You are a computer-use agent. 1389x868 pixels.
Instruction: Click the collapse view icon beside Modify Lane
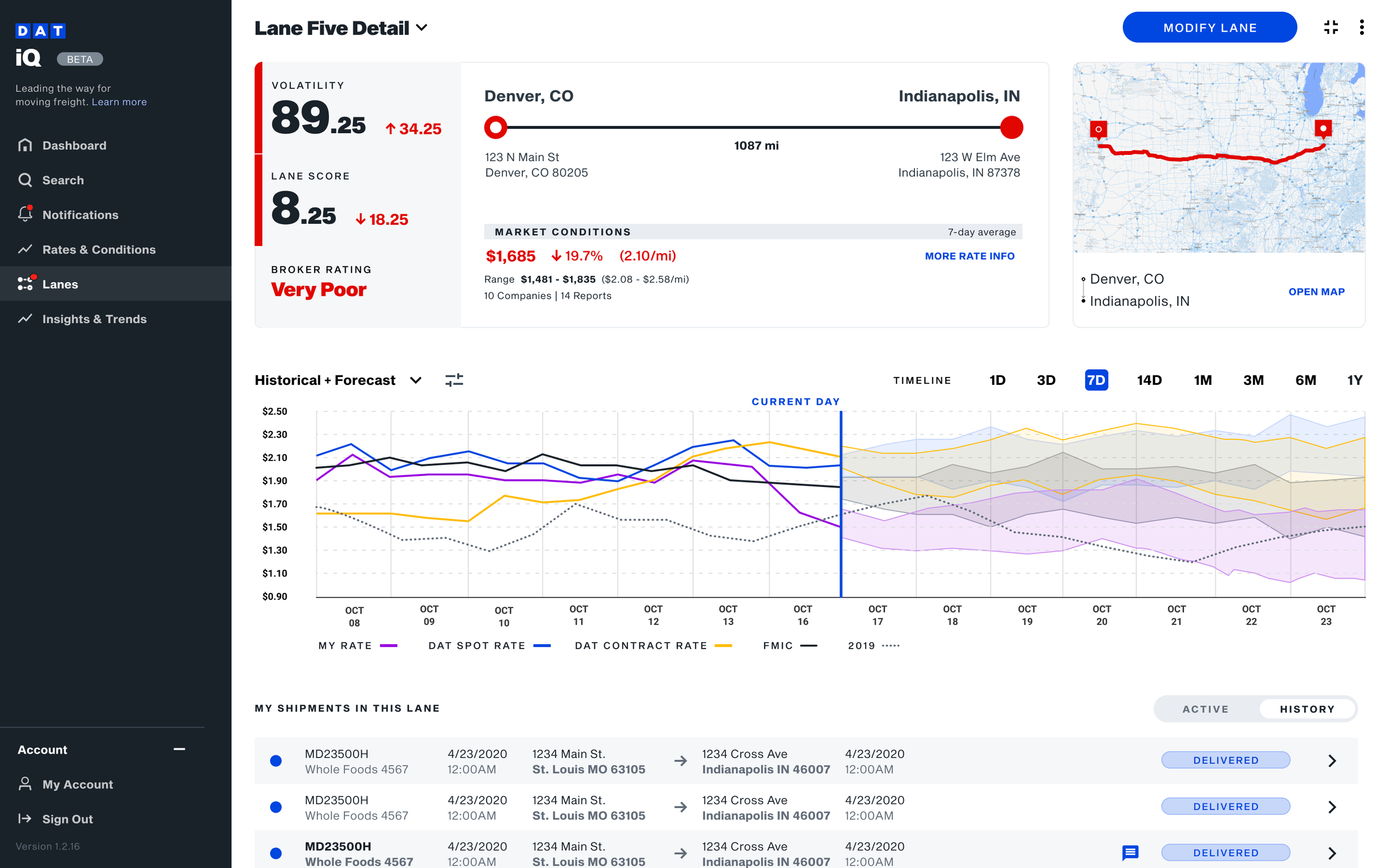coord(1331,27)
